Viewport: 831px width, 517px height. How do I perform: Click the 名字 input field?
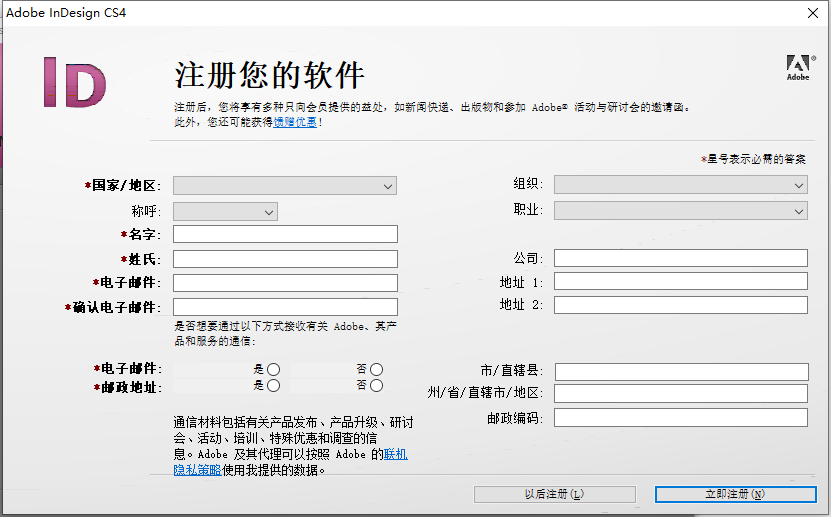pyautogui.click(x=285, y=234)
